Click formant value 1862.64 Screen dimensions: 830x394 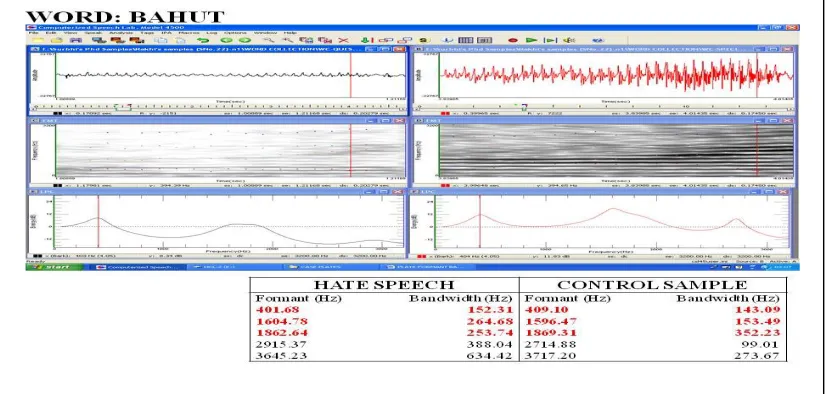pos(282,333)
